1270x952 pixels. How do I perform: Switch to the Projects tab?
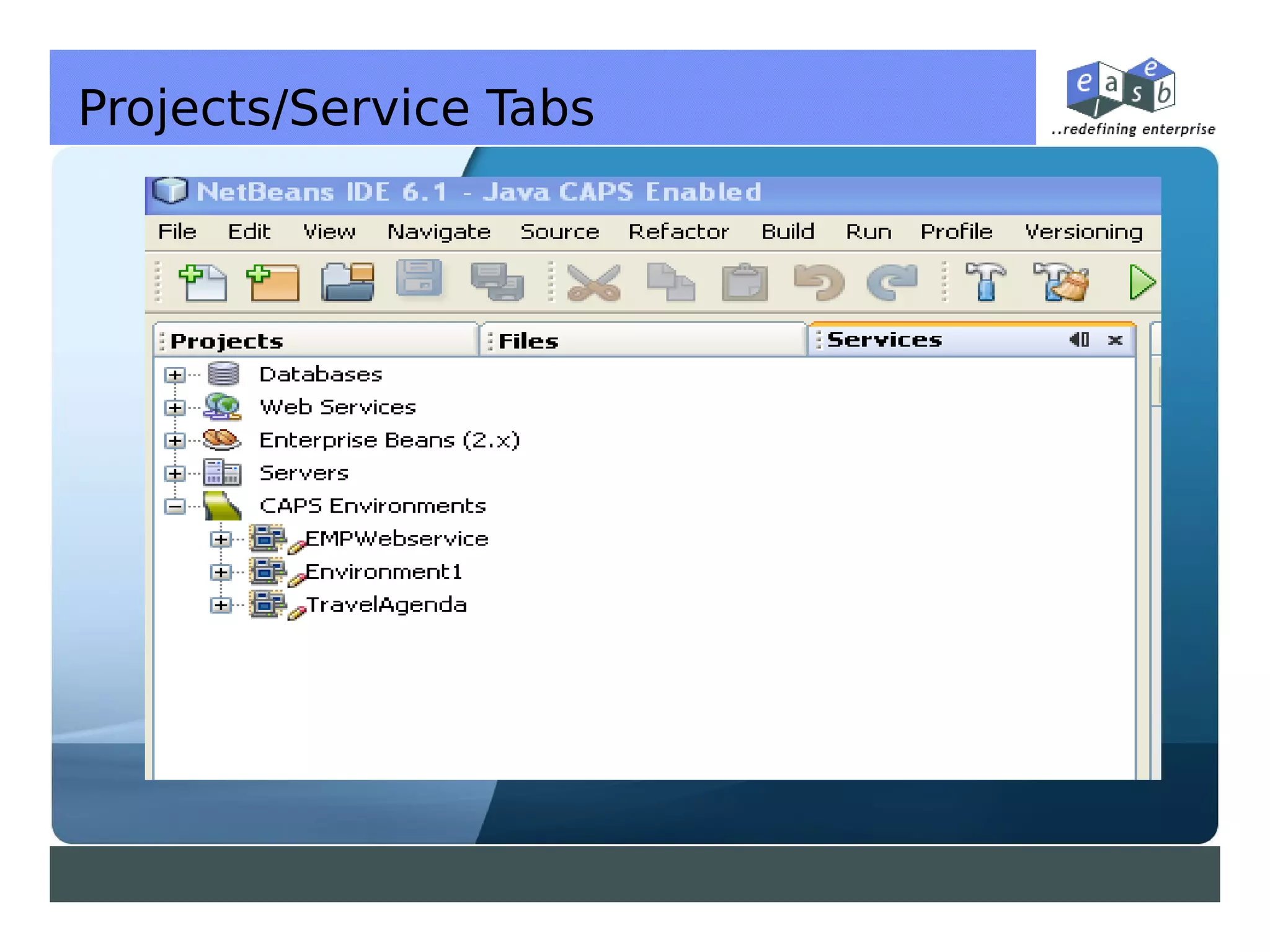point(316,340)
